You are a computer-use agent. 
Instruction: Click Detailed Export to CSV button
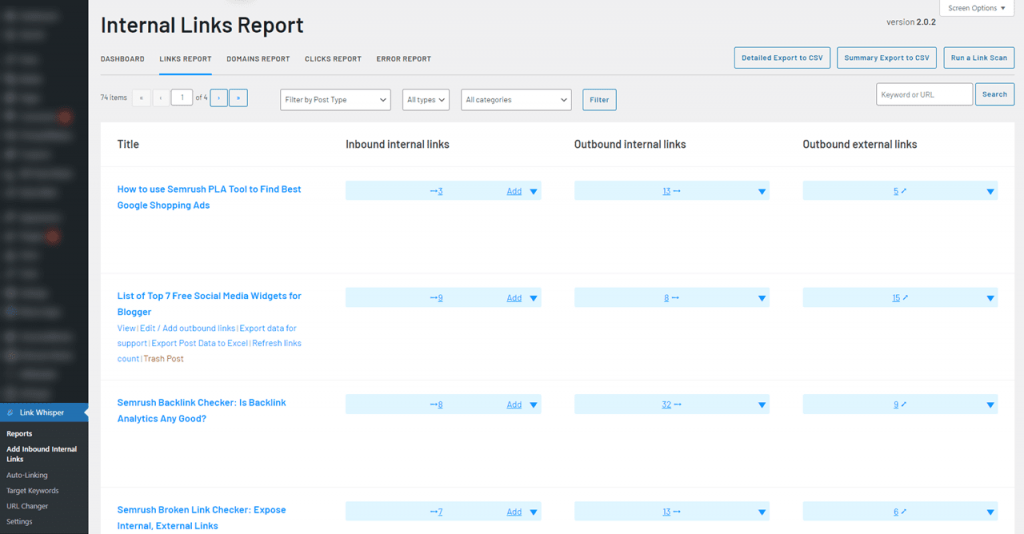tap(782, 57)
